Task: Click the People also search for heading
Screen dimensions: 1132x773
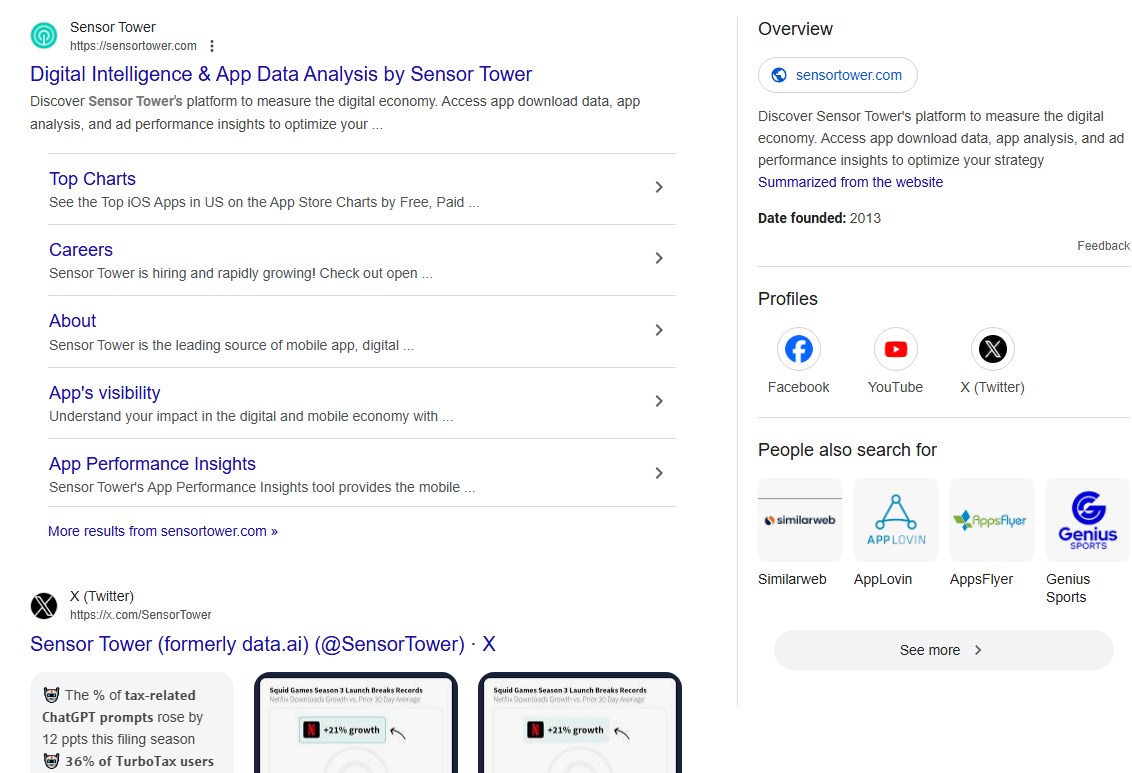Action: tap(847, 450)
